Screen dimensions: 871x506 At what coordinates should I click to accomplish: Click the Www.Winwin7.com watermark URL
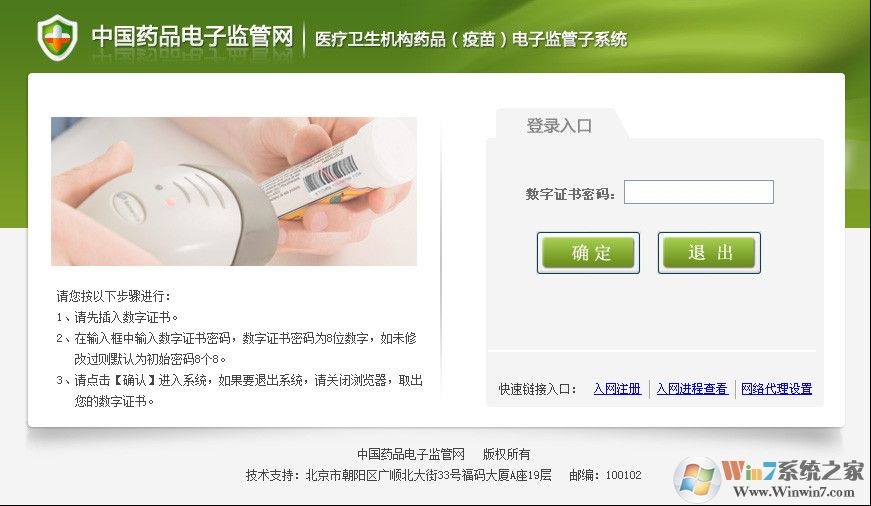[x=794, y=492]
